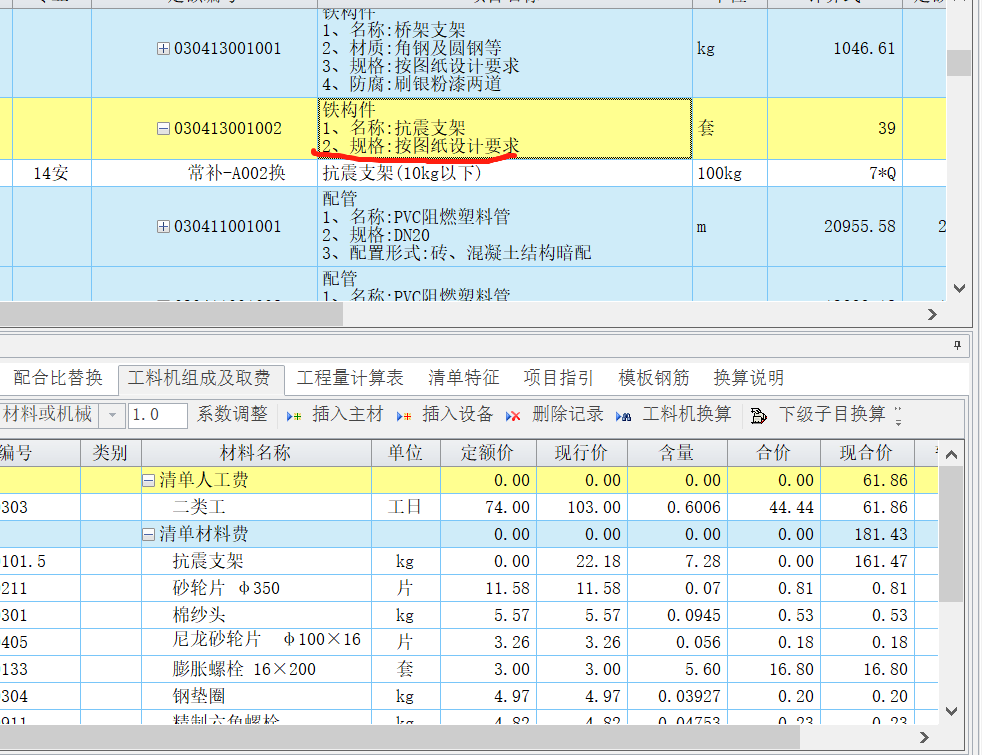The width and height of the screenshot is (982, 755).
Task: Switch to the 配合比替换 tab
Action: (58, 378)
